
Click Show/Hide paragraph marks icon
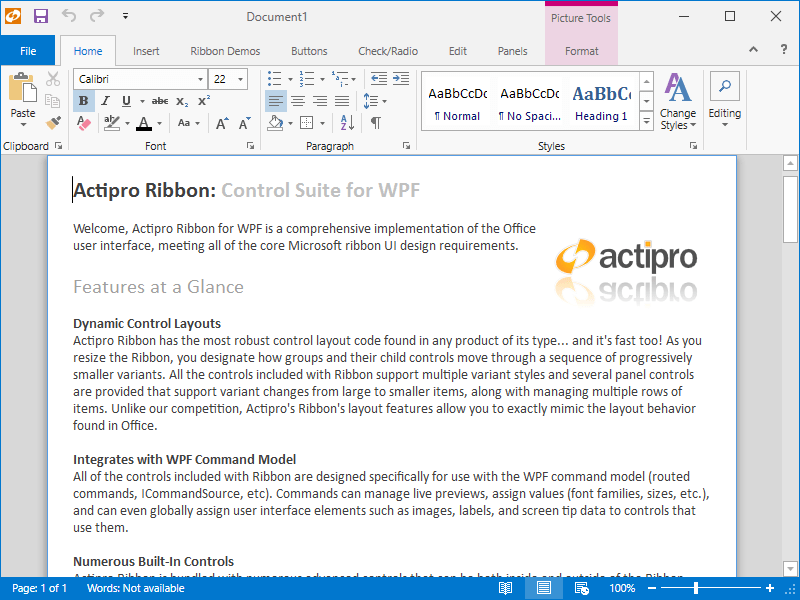click(x=376, y=122)
